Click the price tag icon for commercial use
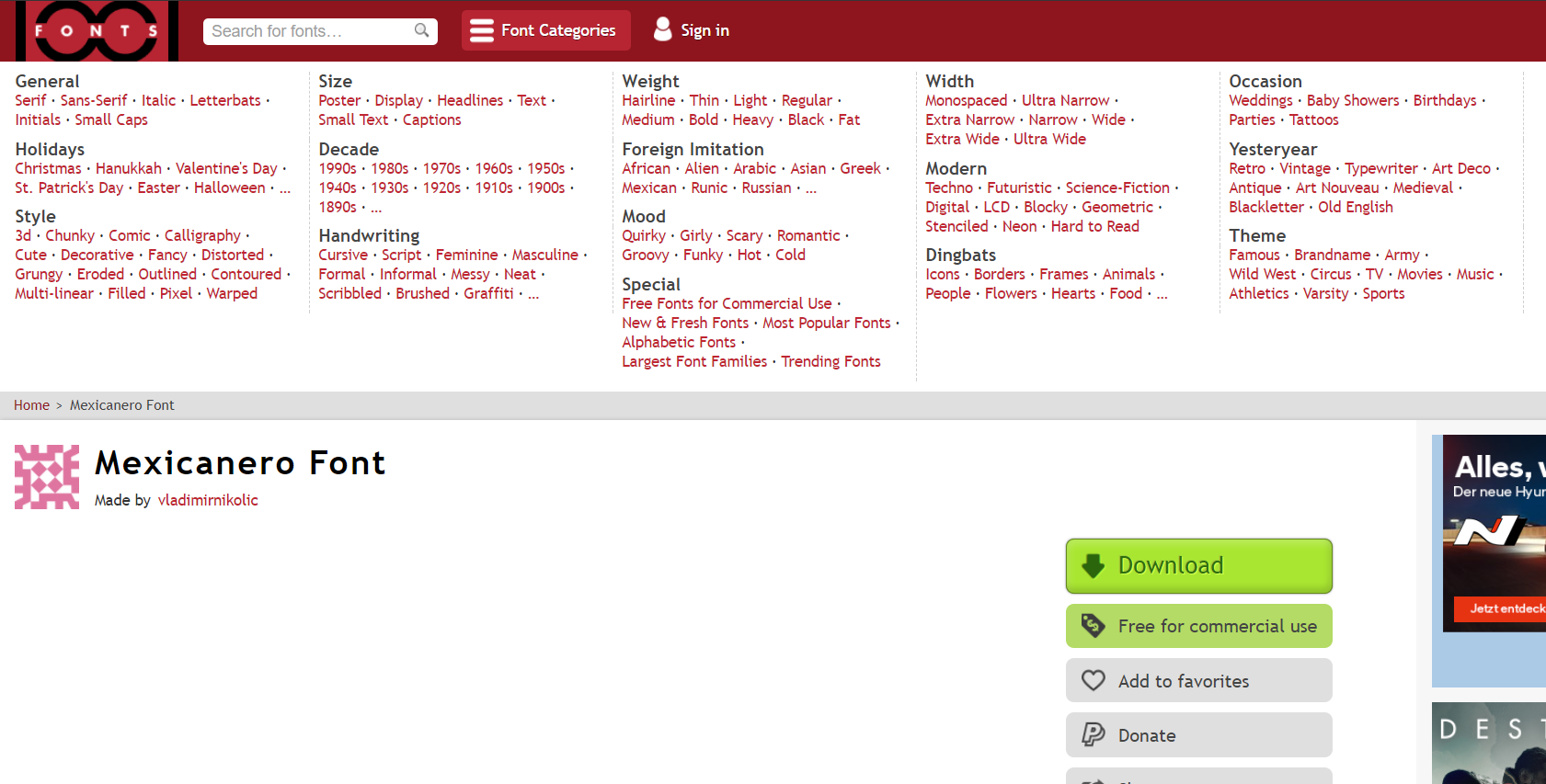Image resolution: width=1546 pixels, height=784 pixels. click(x=1093, y=626)
